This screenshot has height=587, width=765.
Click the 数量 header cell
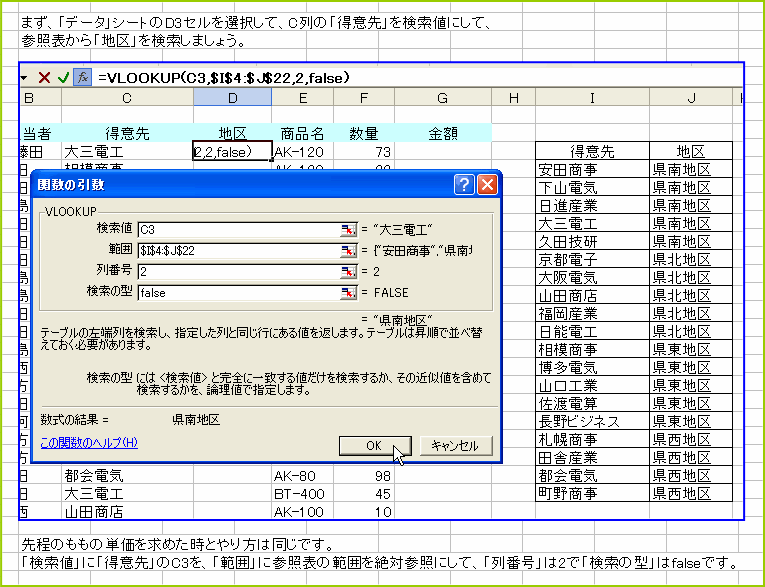pos(364,133)
